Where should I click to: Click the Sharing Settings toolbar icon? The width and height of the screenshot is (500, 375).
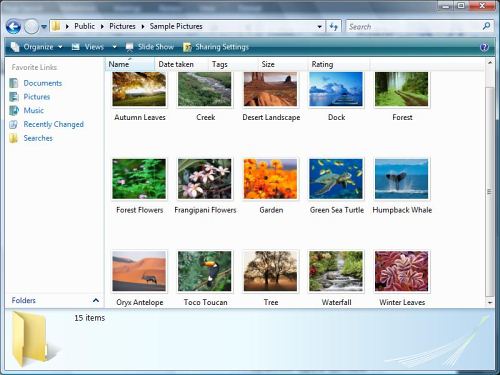point(187,47)
